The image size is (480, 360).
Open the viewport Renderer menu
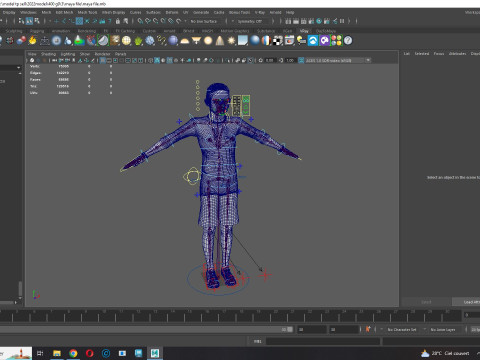102,54
